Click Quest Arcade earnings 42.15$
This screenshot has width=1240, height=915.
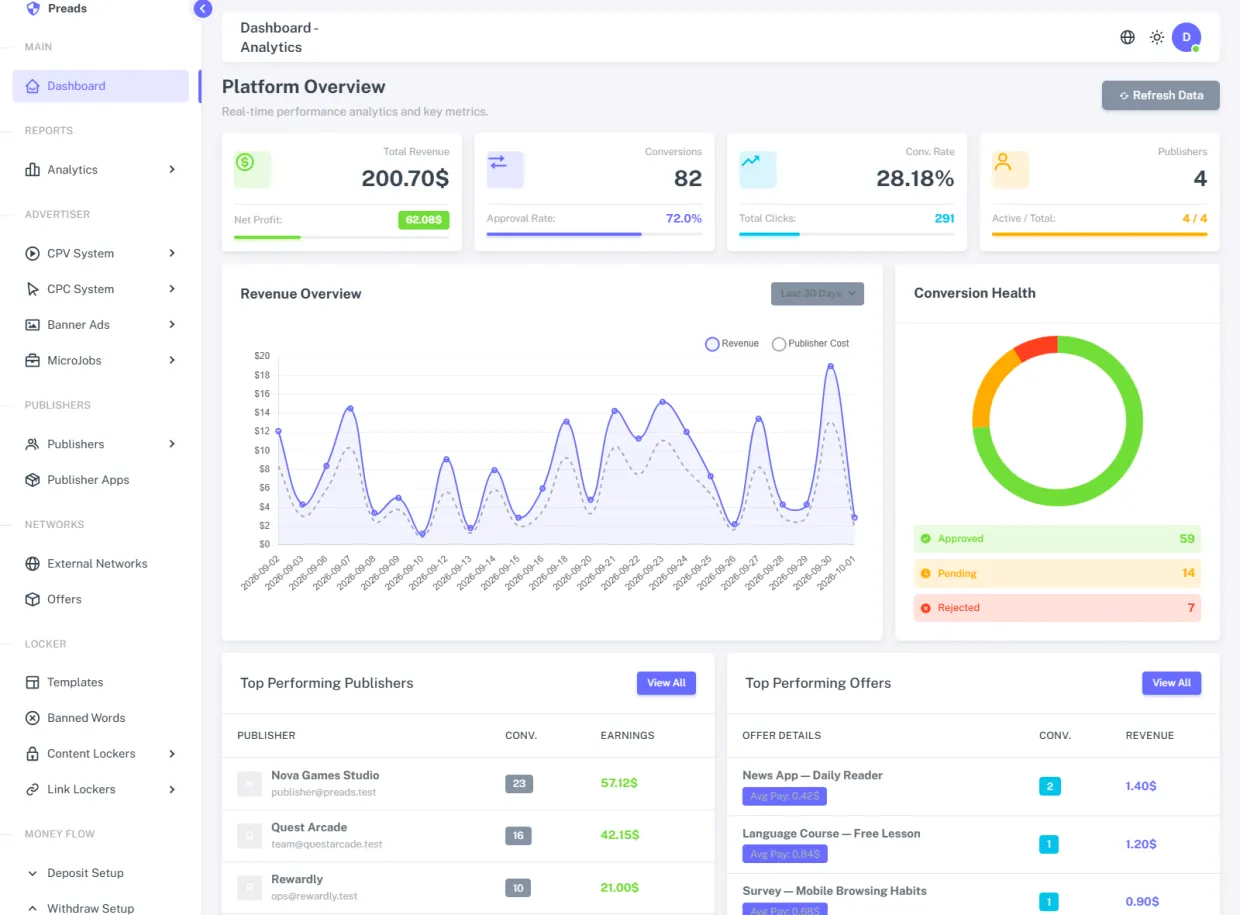tap(620, 835)
